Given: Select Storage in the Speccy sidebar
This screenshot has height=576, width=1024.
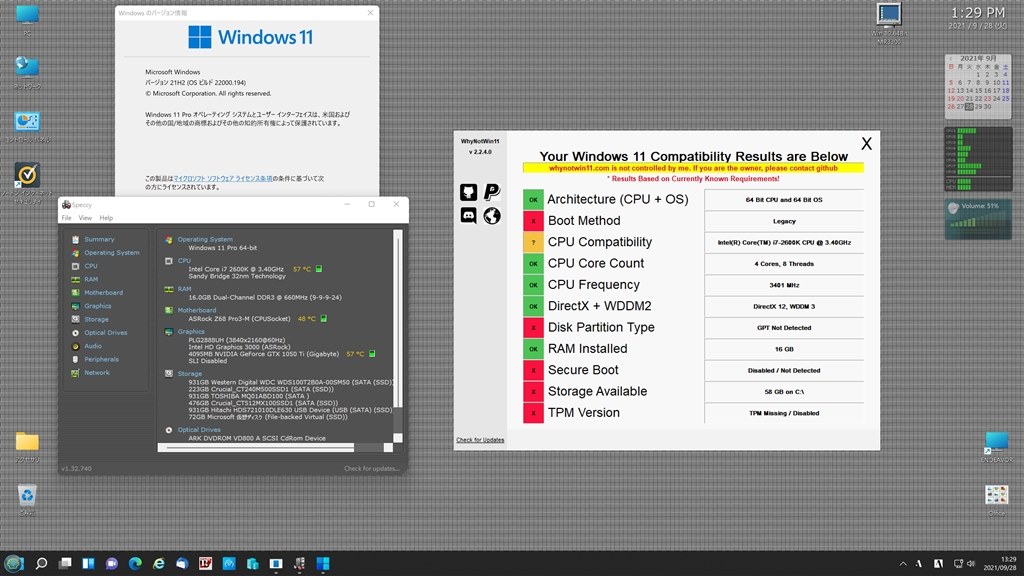Looking at the screenshot, I should 96,319.
